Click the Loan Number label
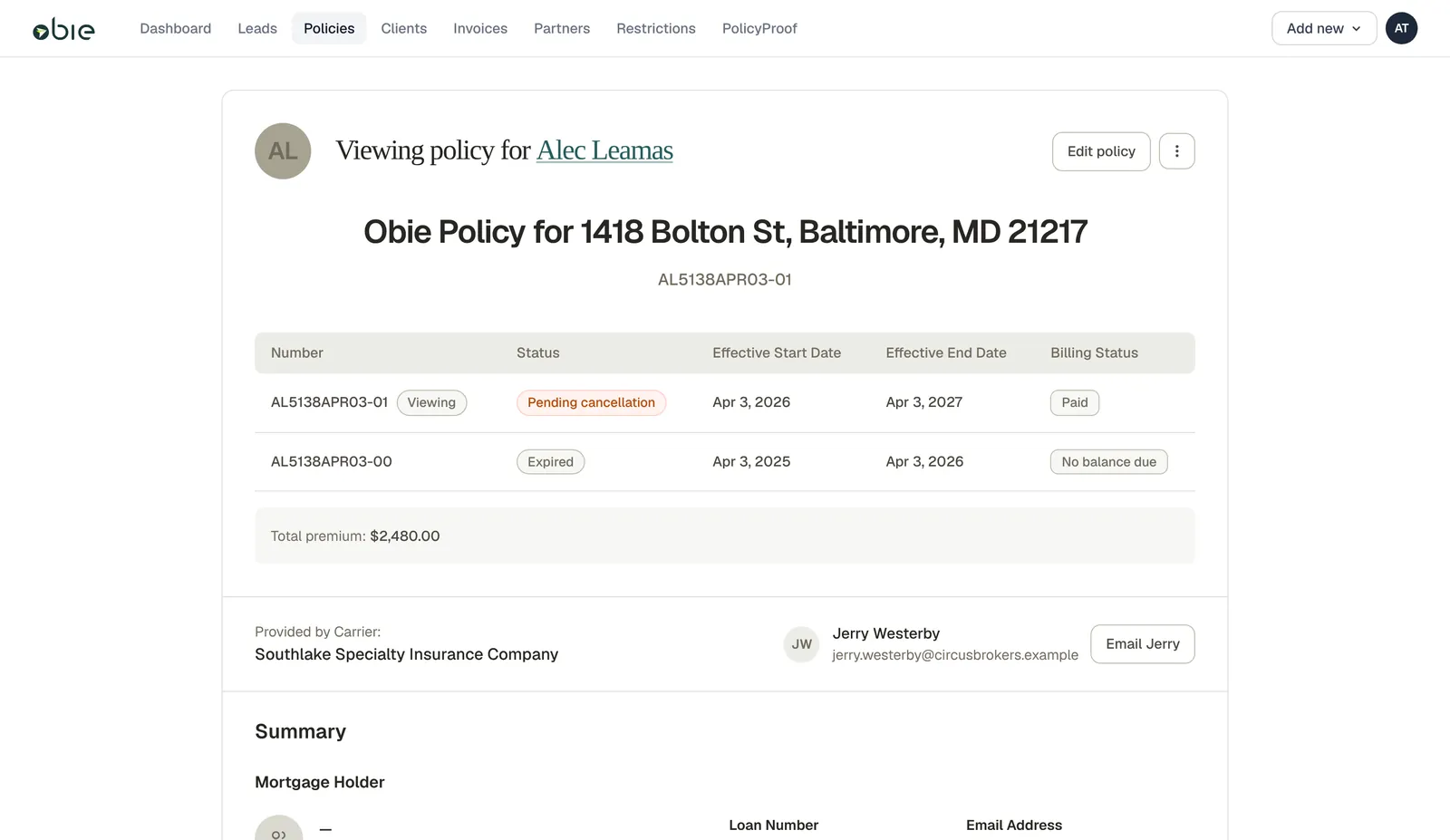 774,826
